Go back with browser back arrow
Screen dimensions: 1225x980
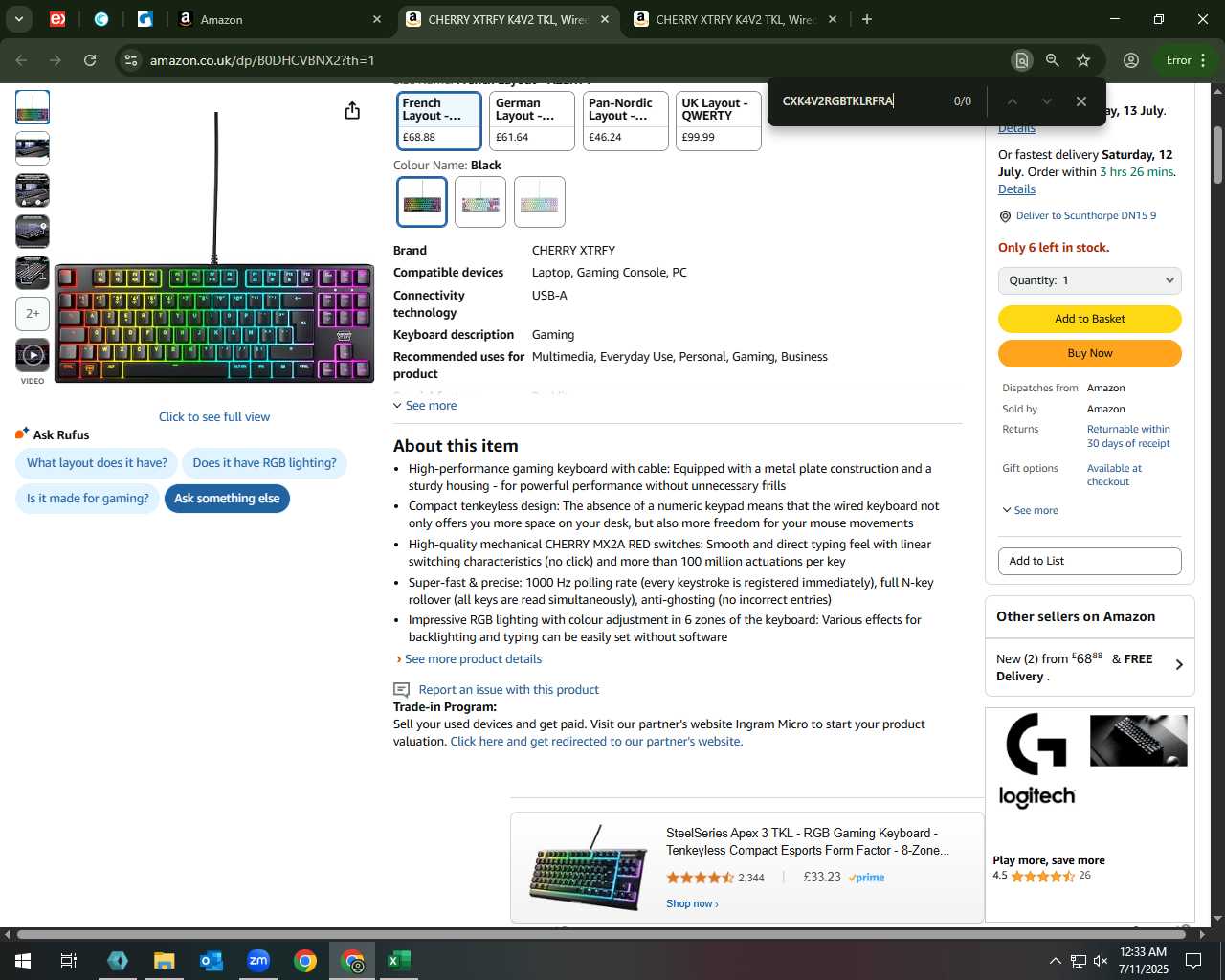21,60
